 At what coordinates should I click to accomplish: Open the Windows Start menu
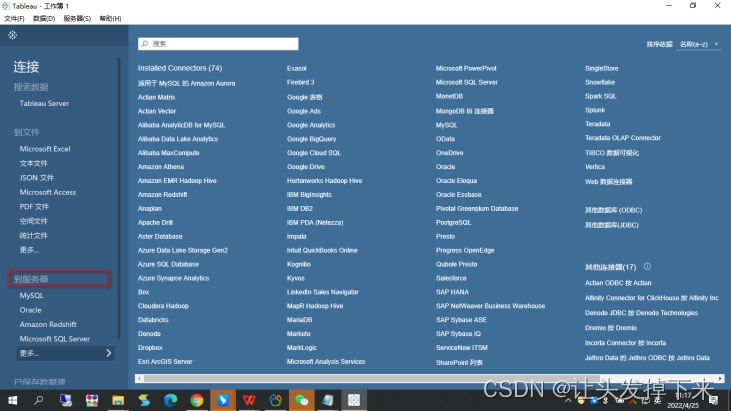coord(13,400)
